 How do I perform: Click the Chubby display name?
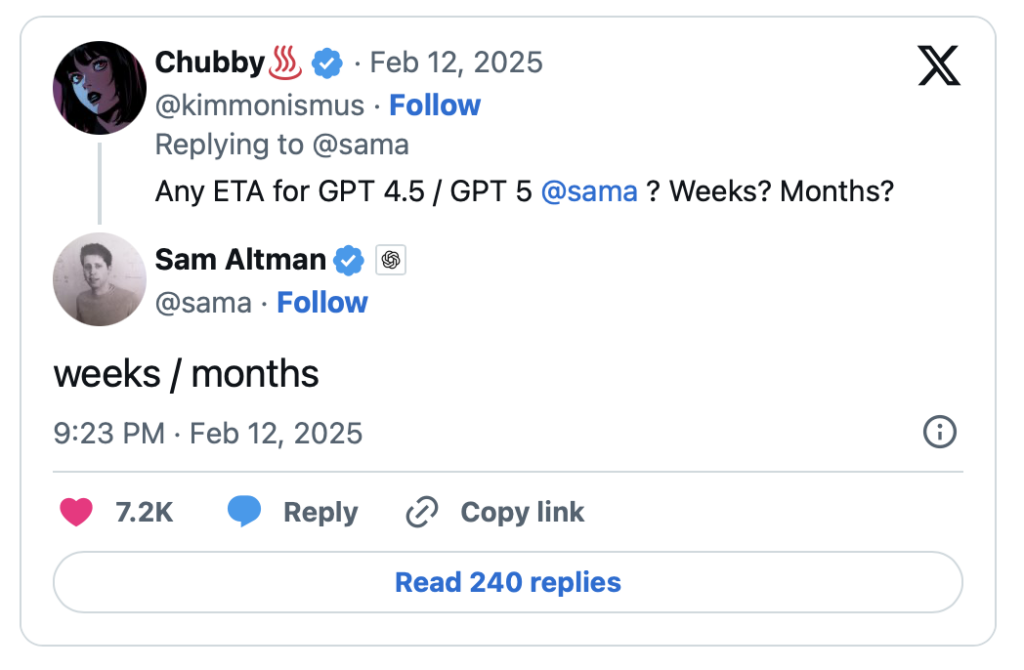coord(209,63)
